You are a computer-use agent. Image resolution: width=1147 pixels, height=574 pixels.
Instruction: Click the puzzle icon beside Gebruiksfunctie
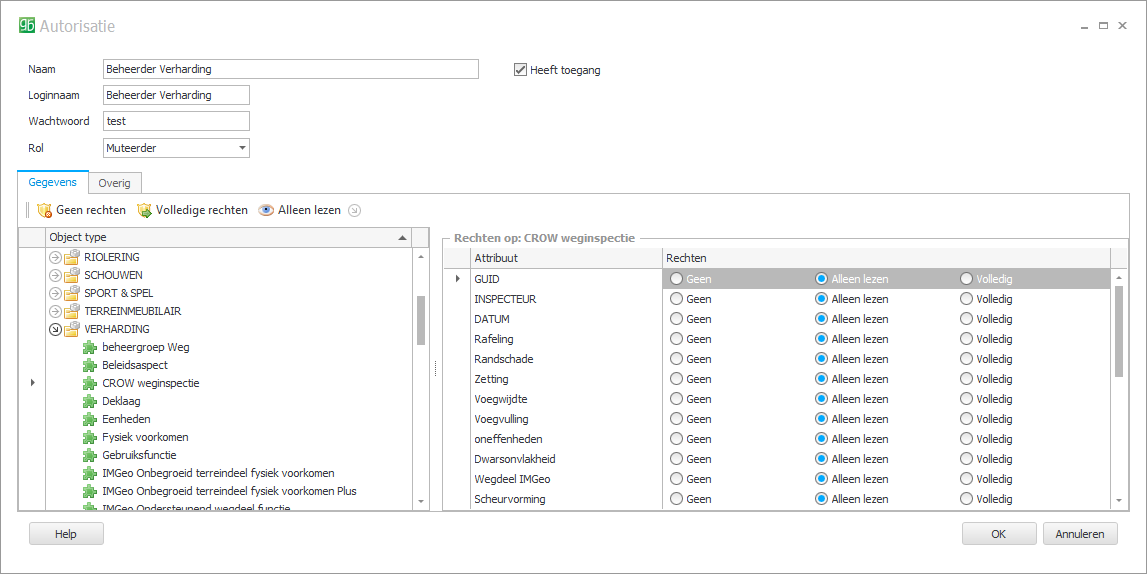(x=91, y=456)
